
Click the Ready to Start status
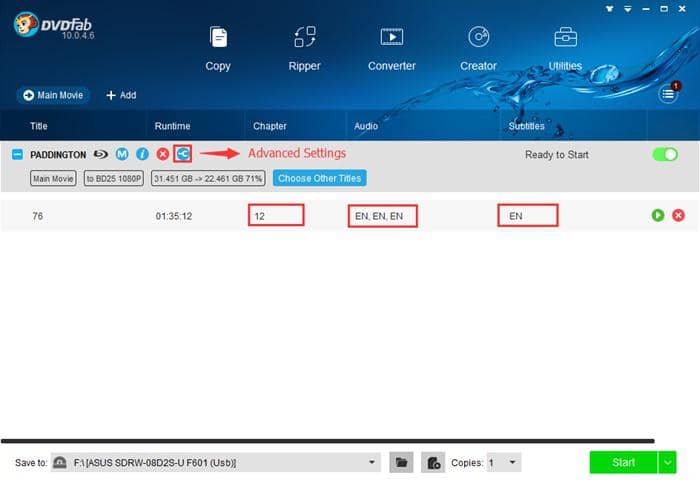(557, 155)
